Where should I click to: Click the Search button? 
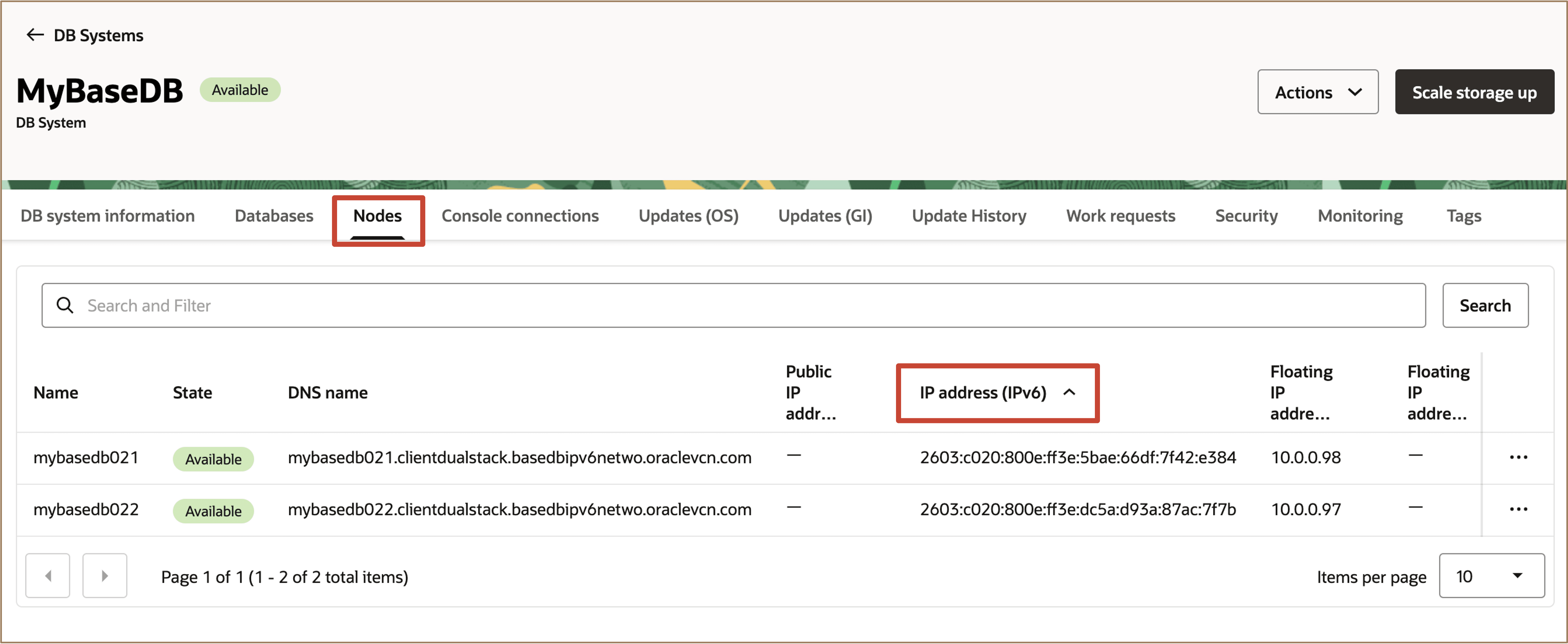pyautogui.click(x=1485, y=305)
